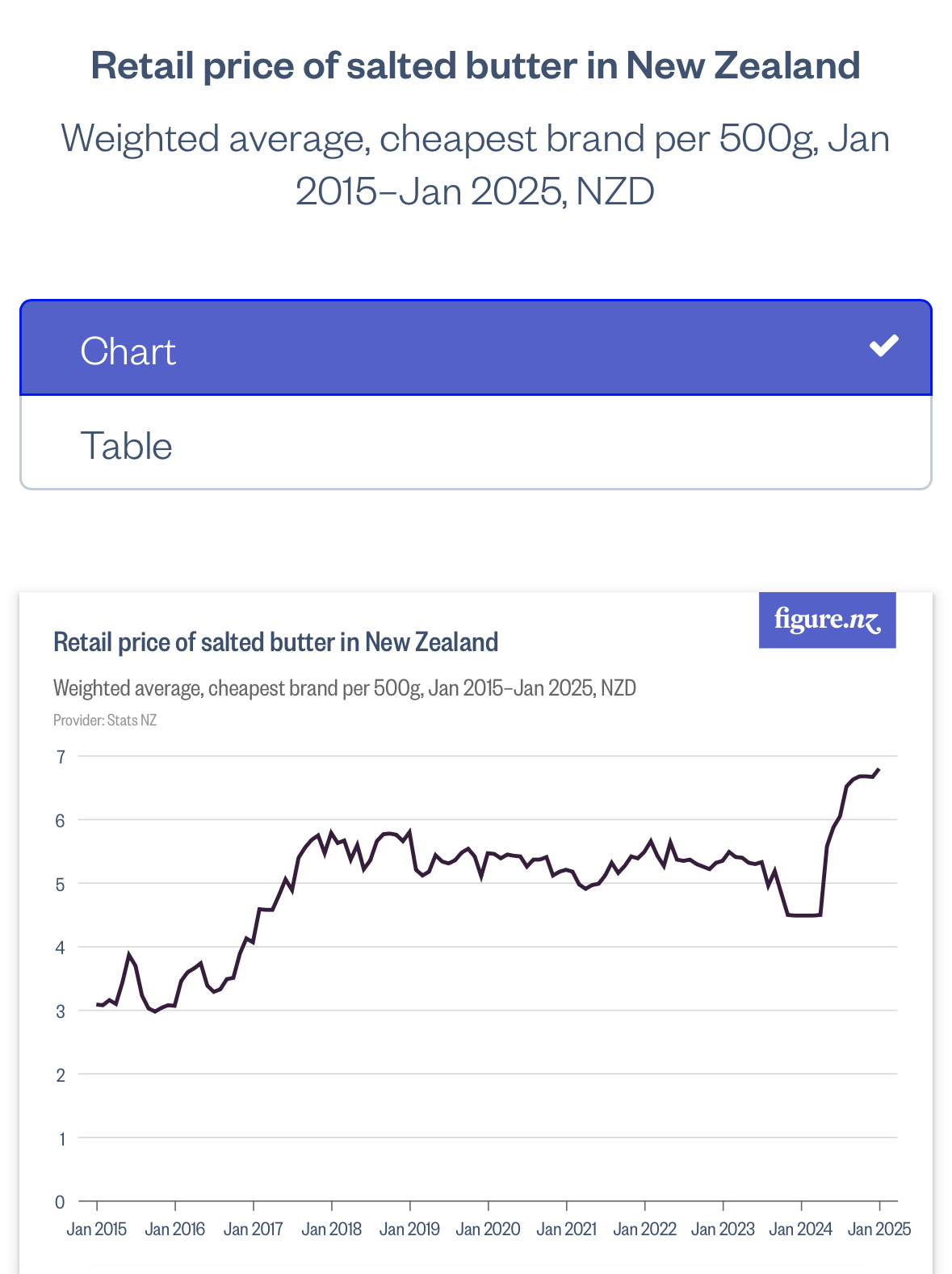Click the line's endpoint at Jan 2025

tap(879, 770)
